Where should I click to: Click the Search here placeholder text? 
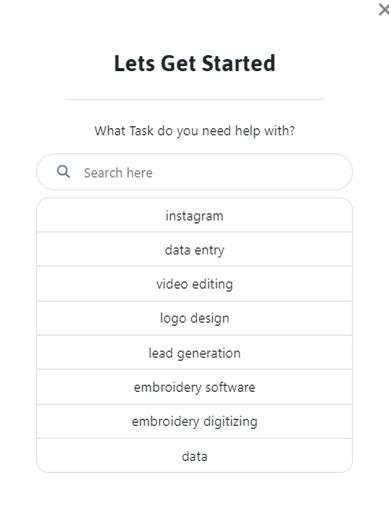pyautogui.click(x=118, y=173)
